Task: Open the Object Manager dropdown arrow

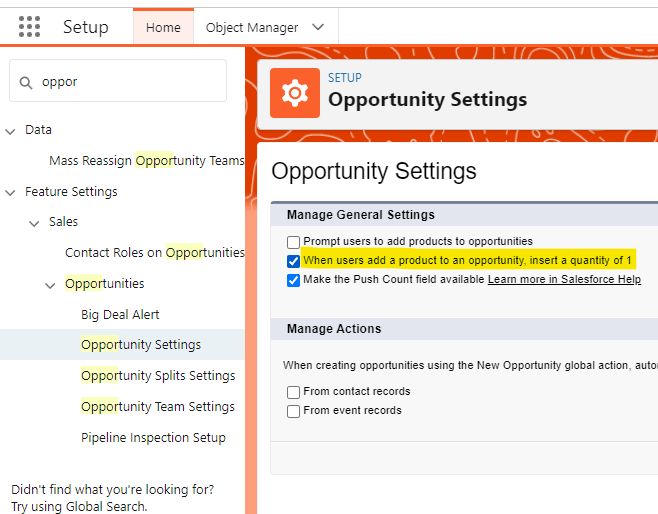Action: pos(318,27)
